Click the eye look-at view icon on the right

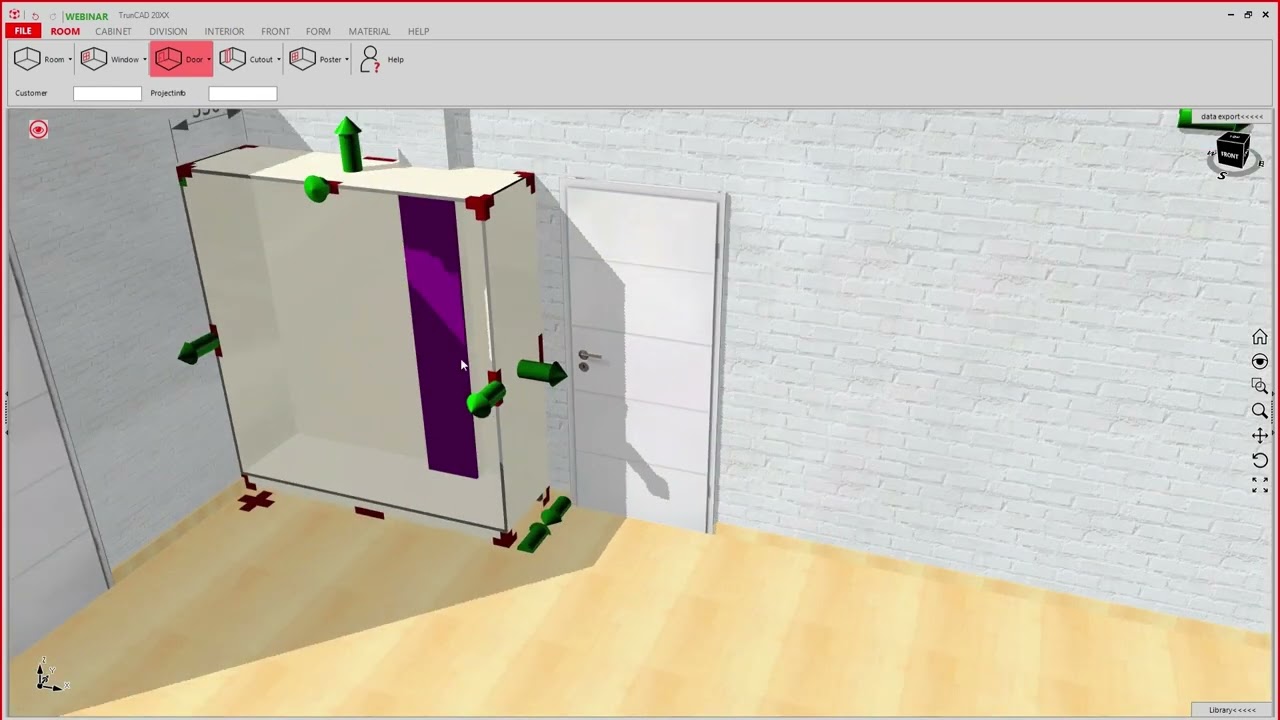[1259, 361]
